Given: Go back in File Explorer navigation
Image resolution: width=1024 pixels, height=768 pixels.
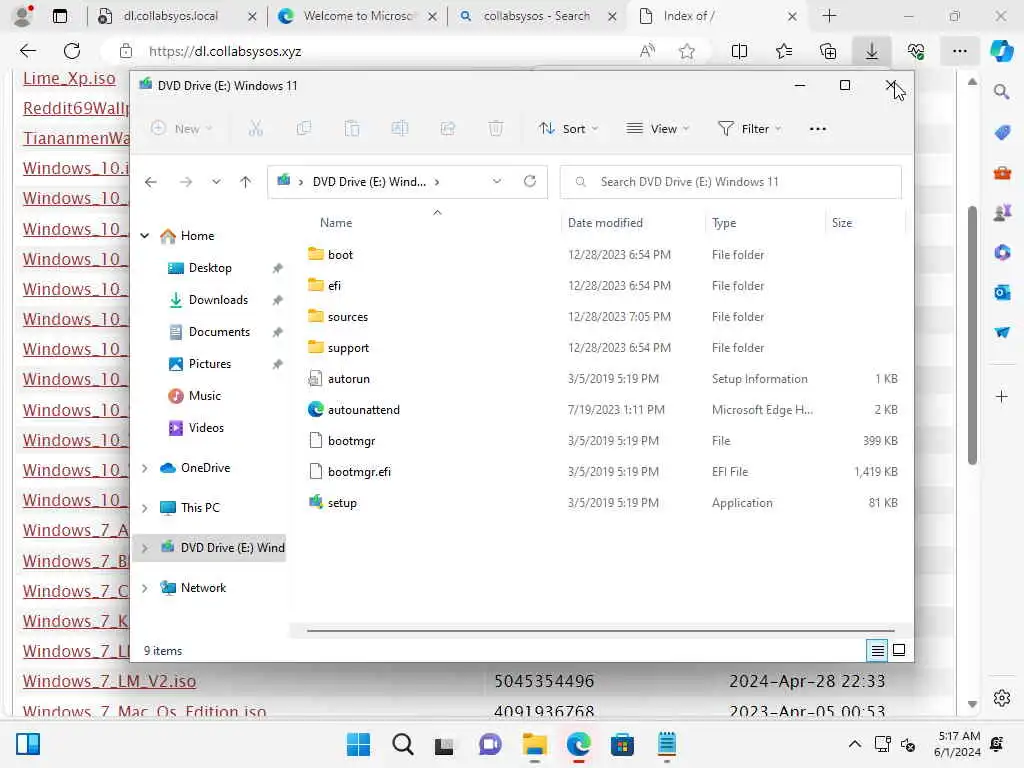Looking at the screenshot, I should point(151,182).
